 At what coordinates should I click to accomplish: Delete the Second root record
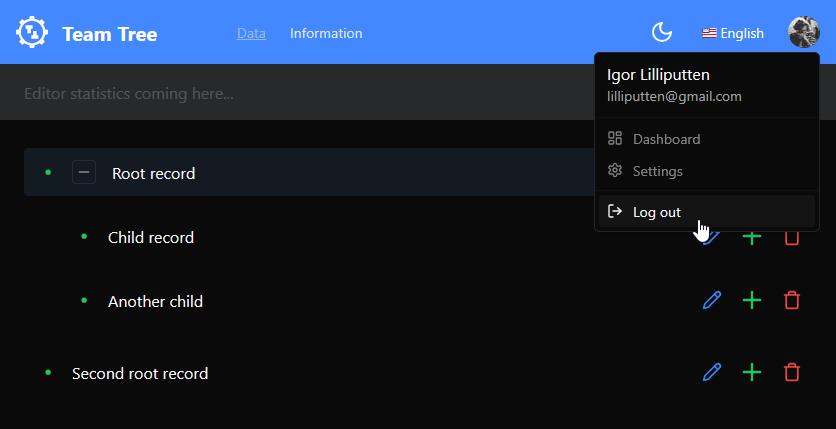point(792,372)
